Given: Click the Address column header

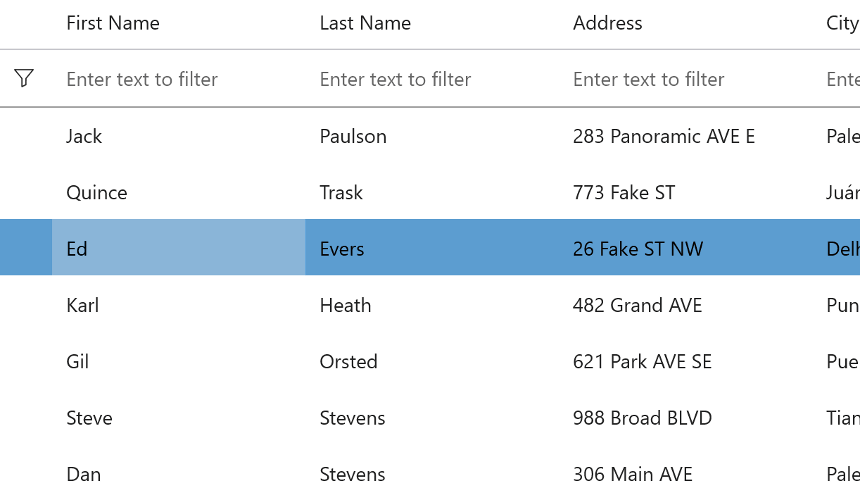Looking at the screenshot, I should (607, 23).
